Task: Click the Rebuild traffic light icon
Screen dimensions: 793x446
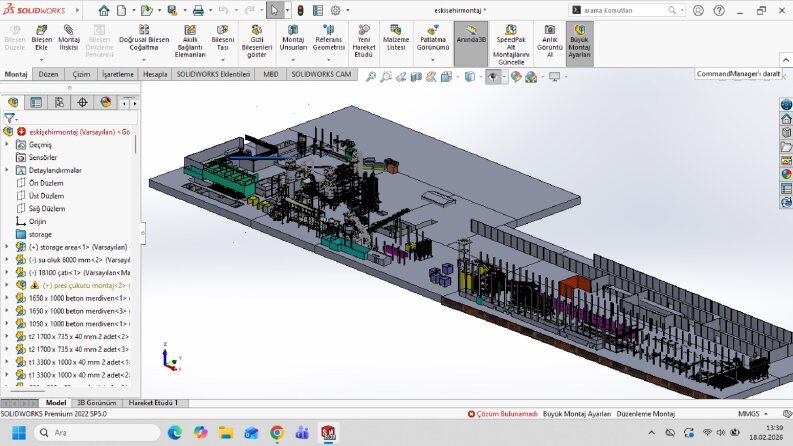Action: click(x=300, y=10)
